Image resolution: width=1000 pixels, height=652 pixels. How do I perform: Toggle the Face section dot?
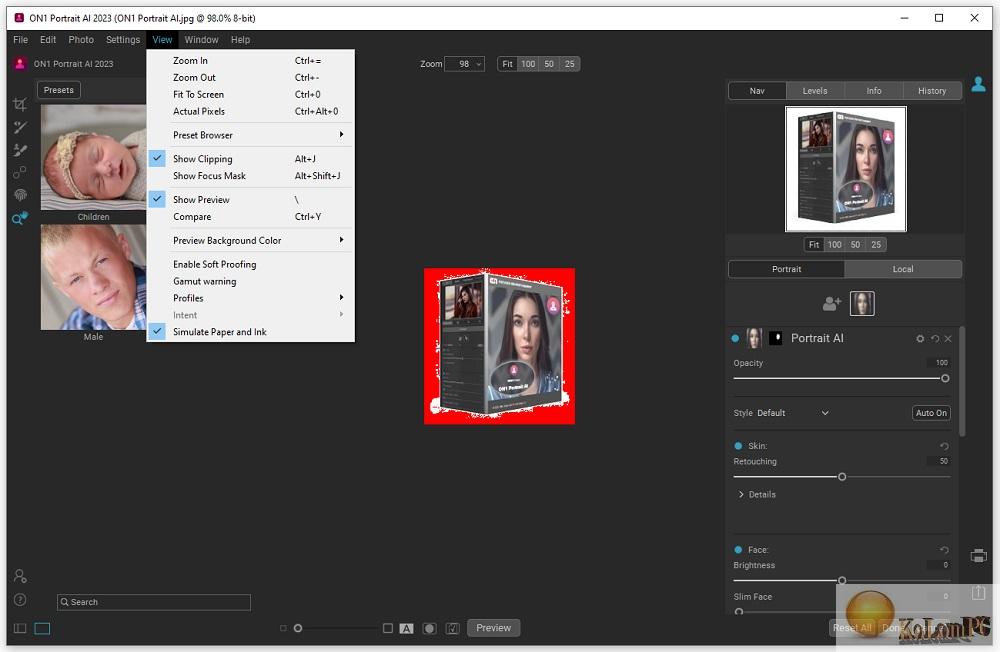pyautogui.click(x=738, y=550)
